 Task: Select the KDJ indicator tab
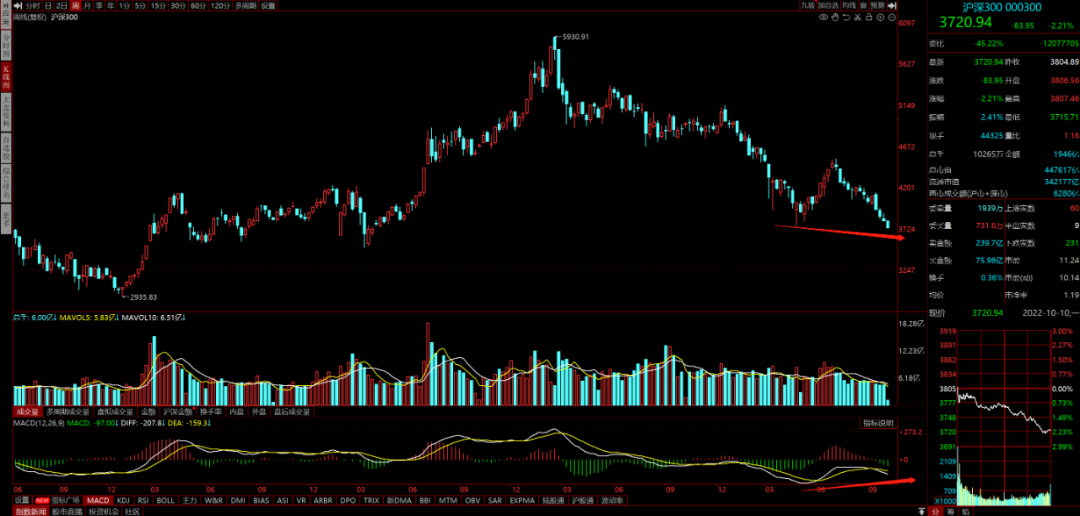123,499
